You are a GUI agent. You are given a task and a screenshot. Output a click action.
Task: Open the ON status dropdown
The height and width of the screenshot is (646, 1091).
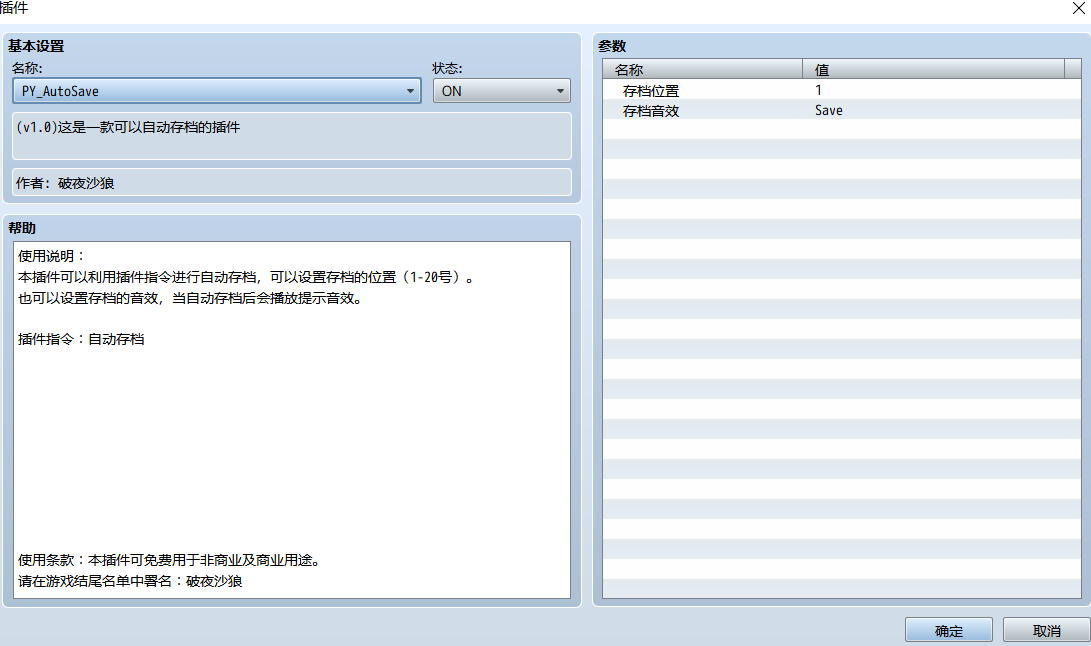coord(502,91)
